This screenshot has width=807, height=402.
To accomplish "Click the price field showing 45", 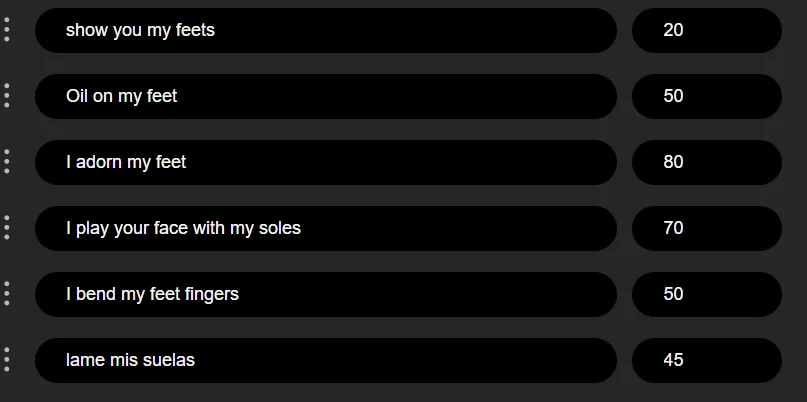I will (x=706, y=360).
